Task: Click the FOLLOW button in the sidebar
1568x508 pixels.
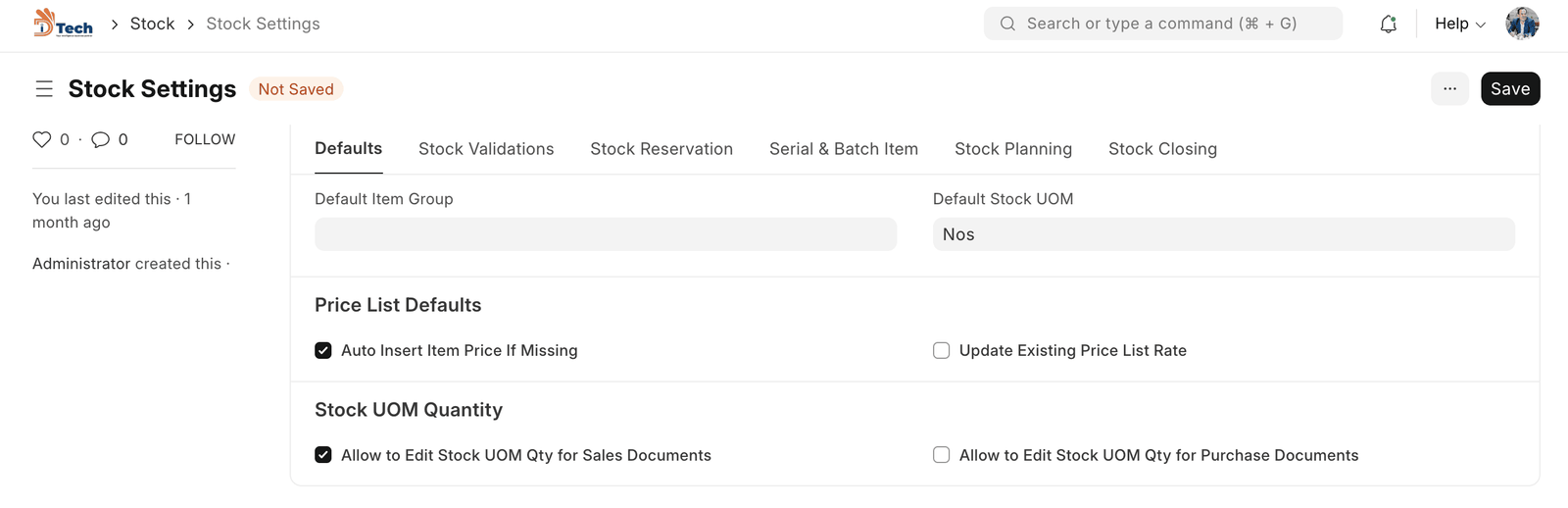Action: (205, 139)
